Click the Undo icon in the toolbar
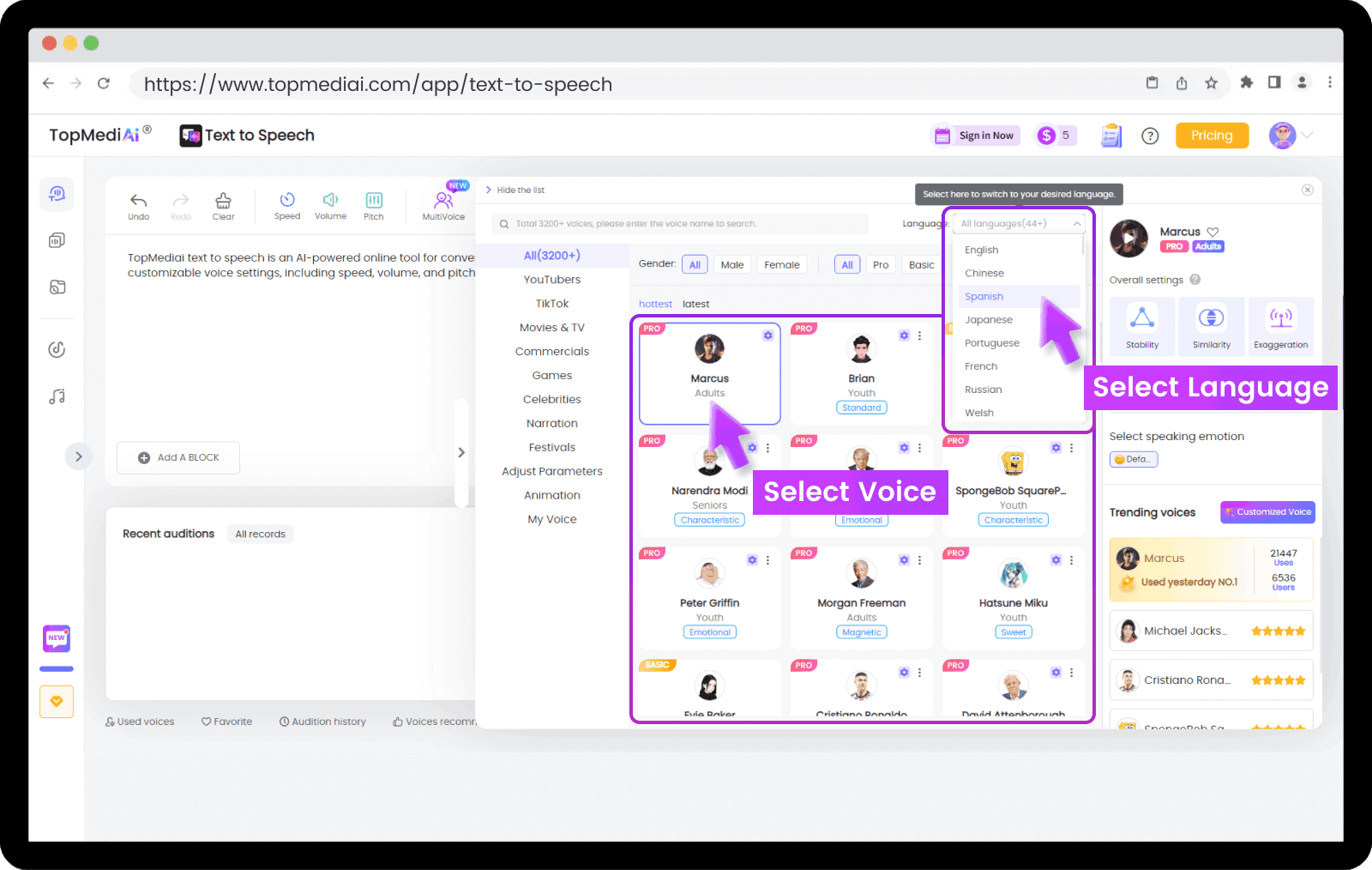The image size is (1372, 870). 138,201
